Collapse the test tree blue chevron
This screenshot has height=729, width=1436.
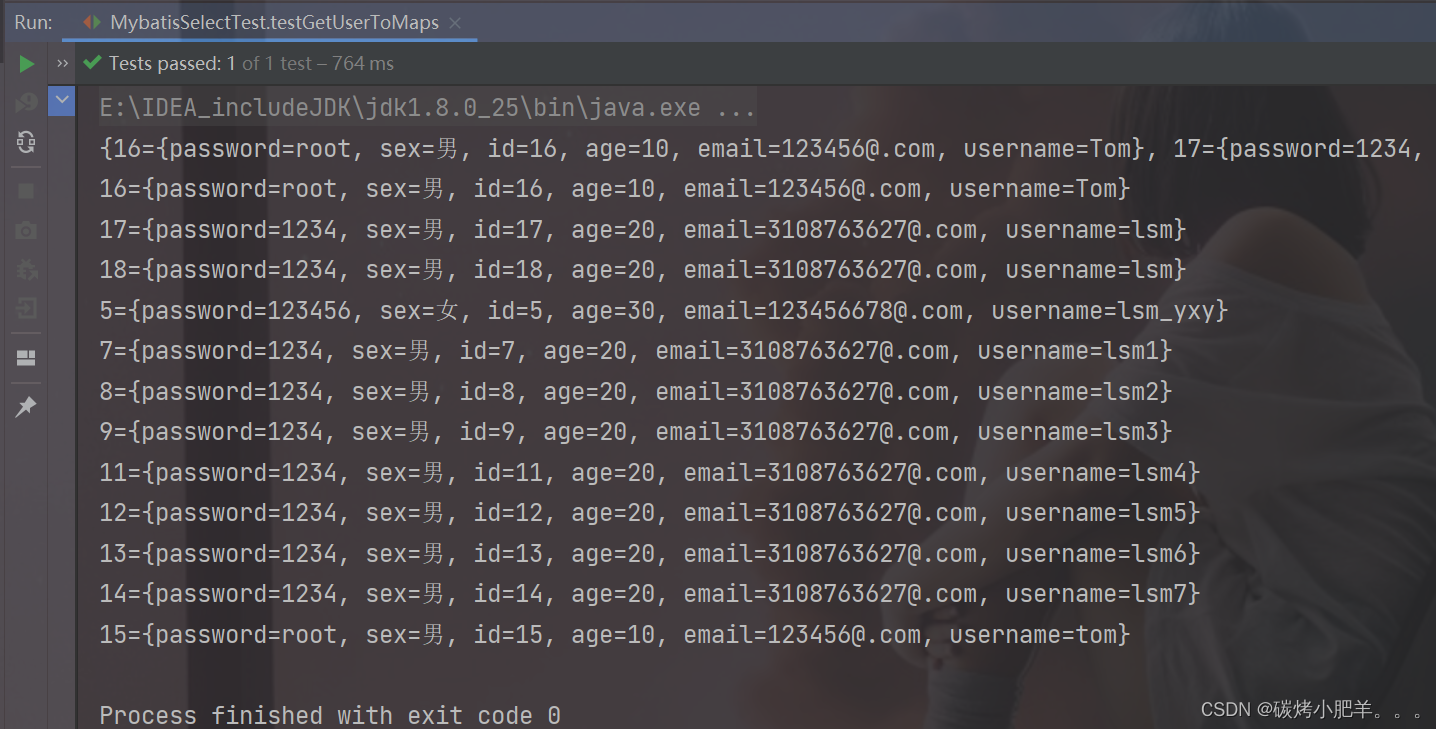coord(62,100)
